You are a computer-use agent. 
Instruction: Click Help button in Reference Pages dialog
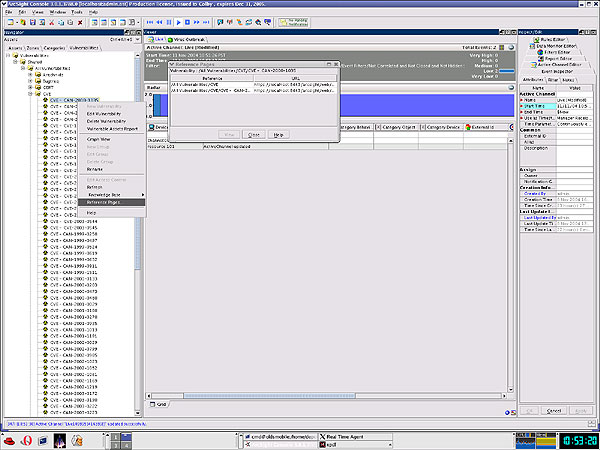coord(277,133)
